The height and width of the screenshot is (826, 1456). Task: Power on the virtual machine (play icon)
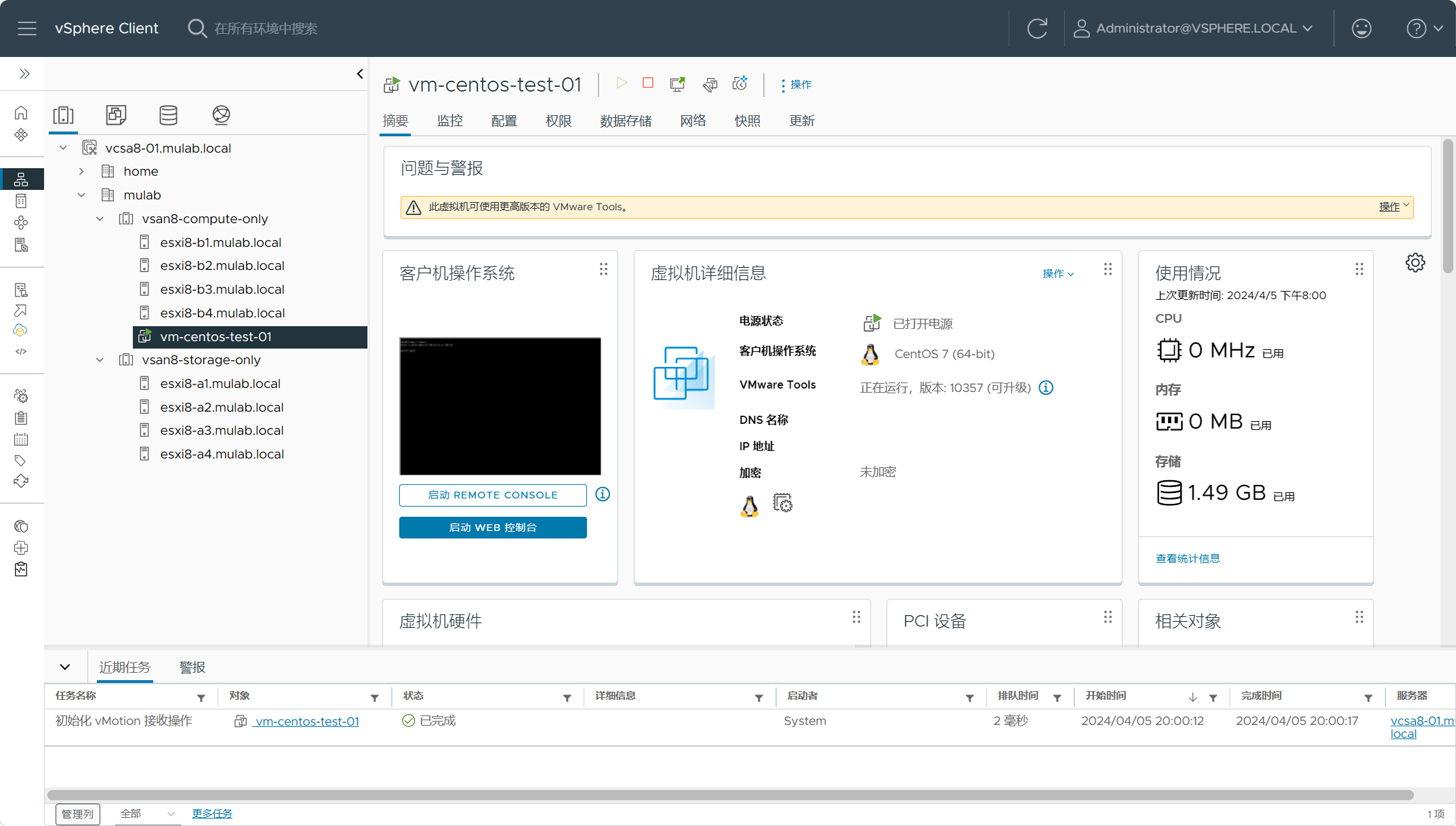pyautogui.click(x=622, y=83)
